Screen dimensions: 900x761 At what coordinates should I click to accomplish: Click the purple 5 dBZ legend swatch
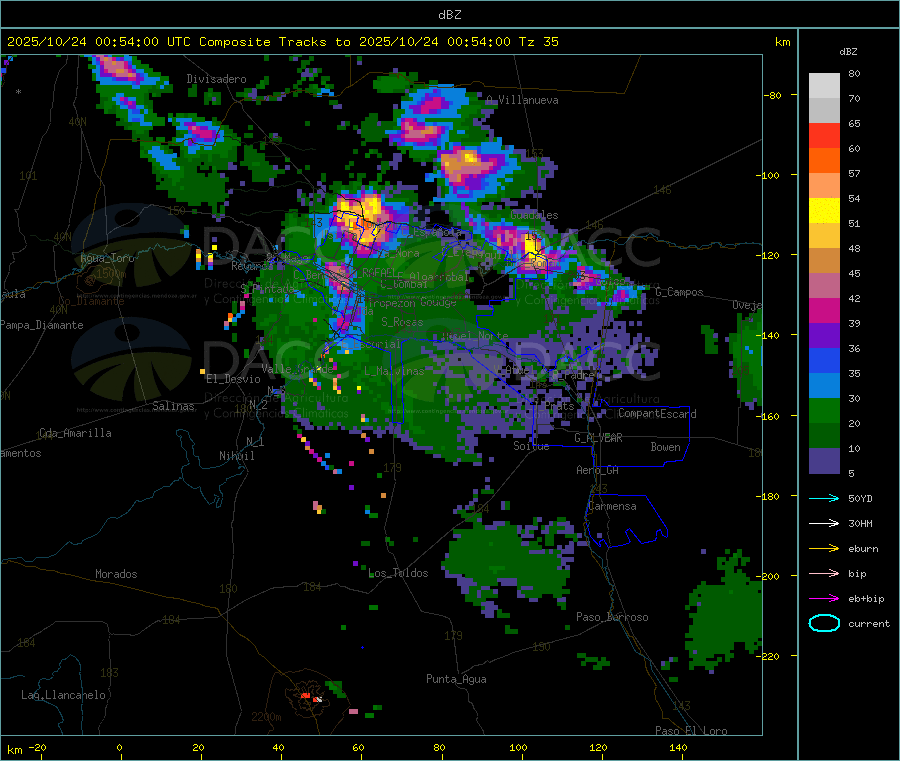(x=824, y=461)
